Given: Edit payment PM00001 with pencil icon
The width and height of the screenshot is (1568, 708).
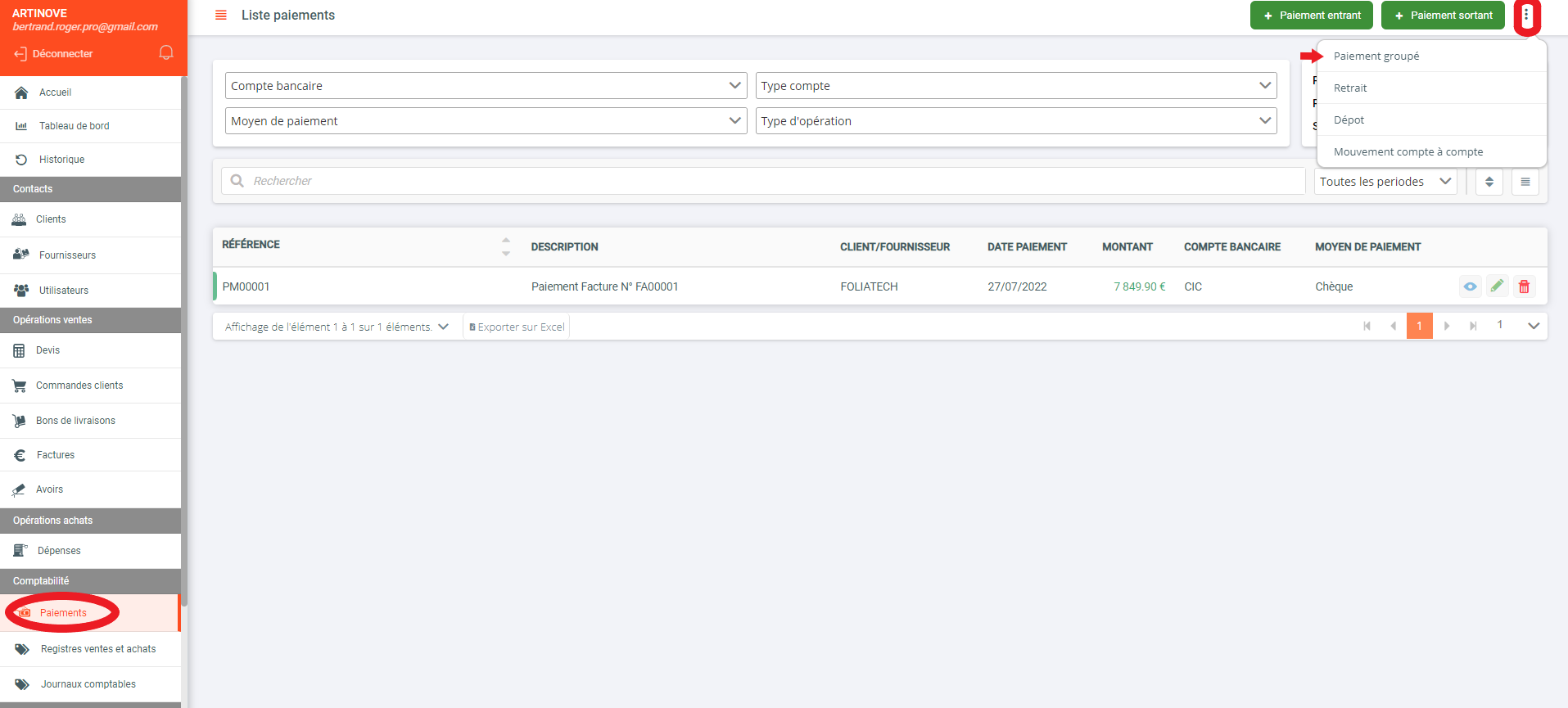Looking at the screenshot, I should pos(1497,286).
